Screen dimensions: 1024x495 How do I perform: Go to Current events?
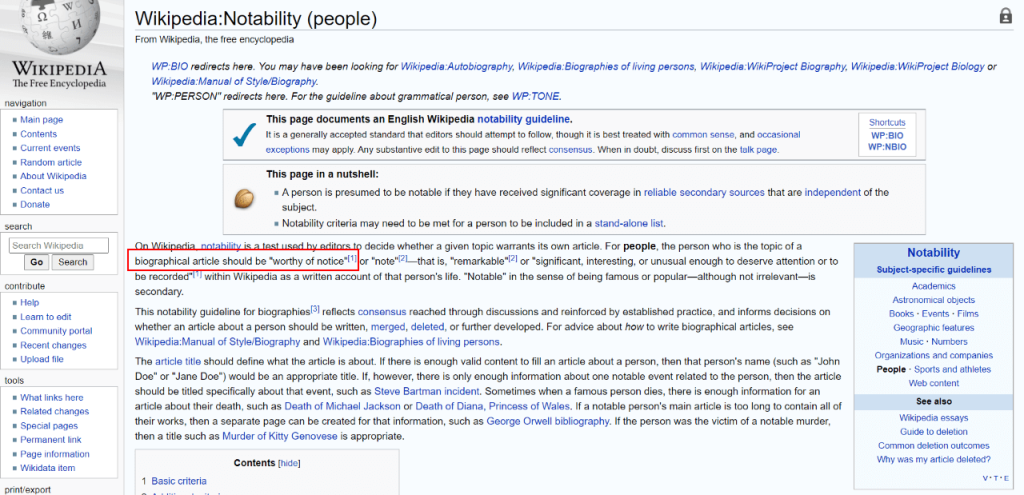coord(50,148)
